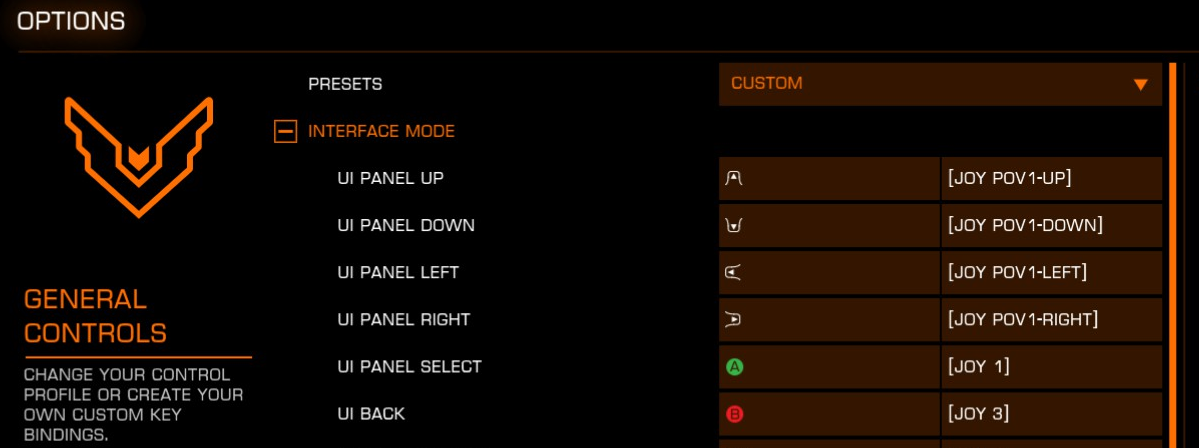1199x448 pixels.
Task: Rebind the JOY 1 secondary slot
Action: tap(1051, 367)
